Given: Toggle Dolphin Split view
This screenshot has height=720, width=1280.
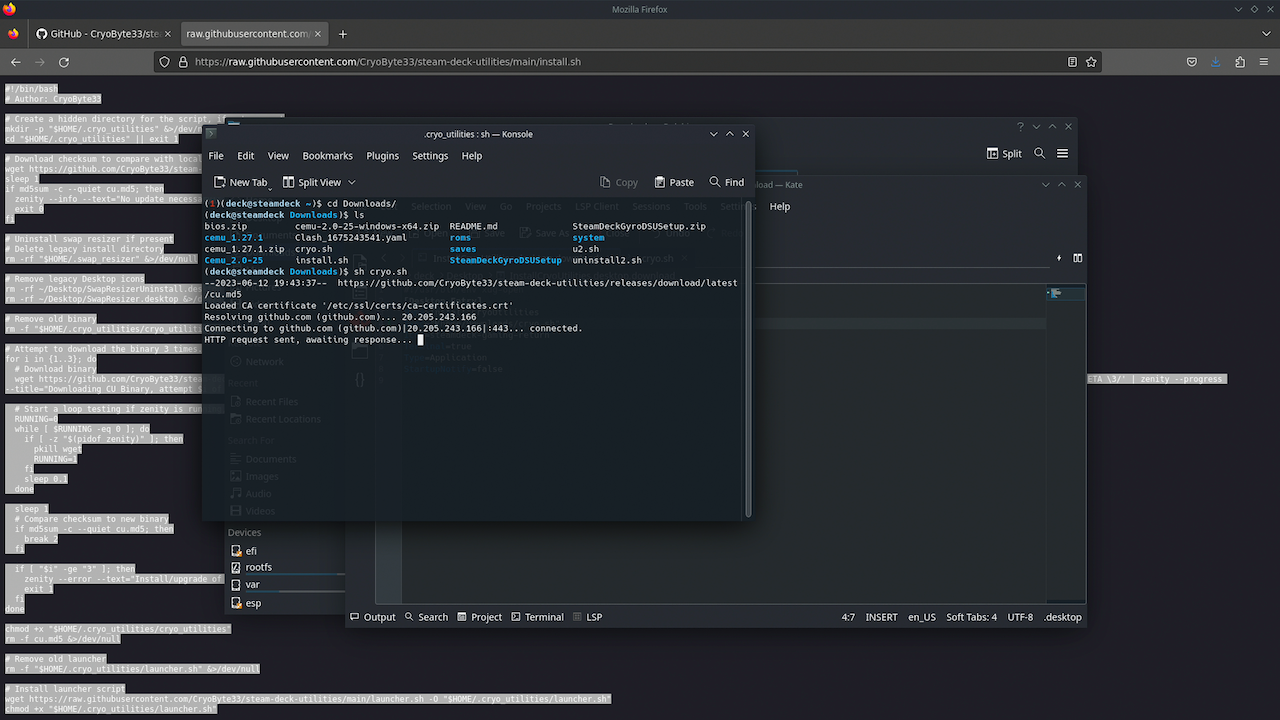Looking at the screenshot, I should [x=1004, y=154].
